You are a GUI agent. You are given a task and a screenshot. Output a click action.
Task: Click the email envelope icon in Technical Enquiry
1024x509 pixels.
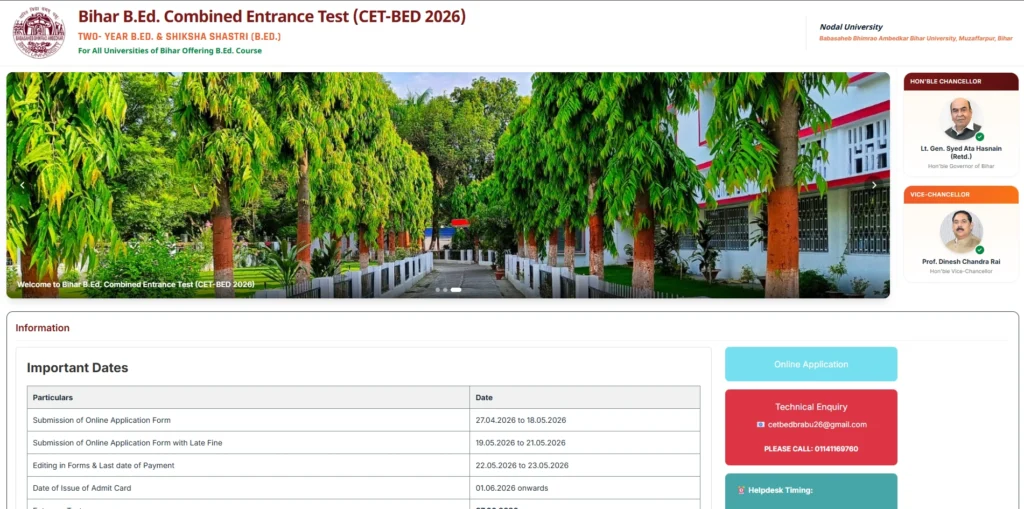(x=760, y=425)
